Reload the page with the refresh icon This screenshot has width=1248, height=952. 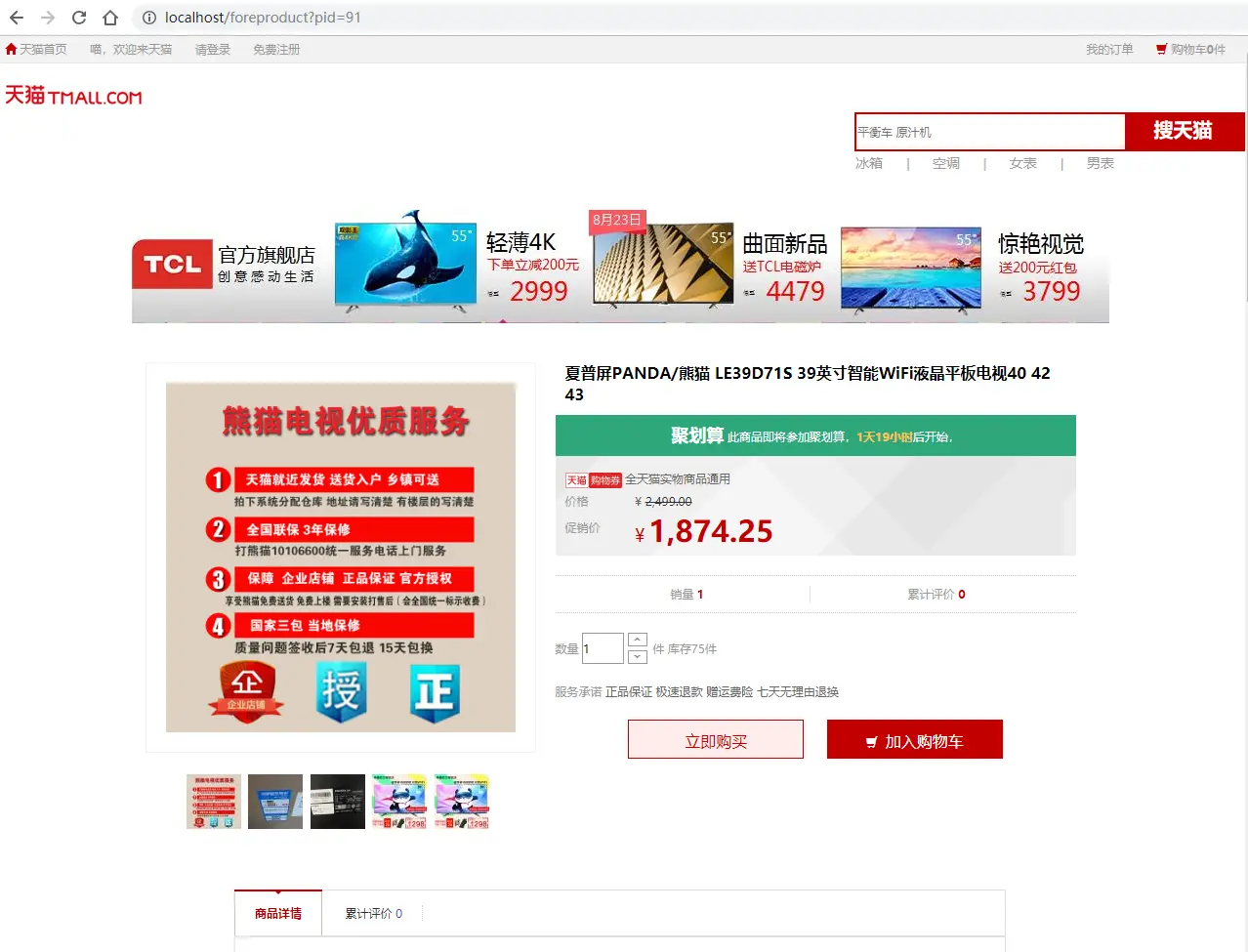tap(79, 18)
